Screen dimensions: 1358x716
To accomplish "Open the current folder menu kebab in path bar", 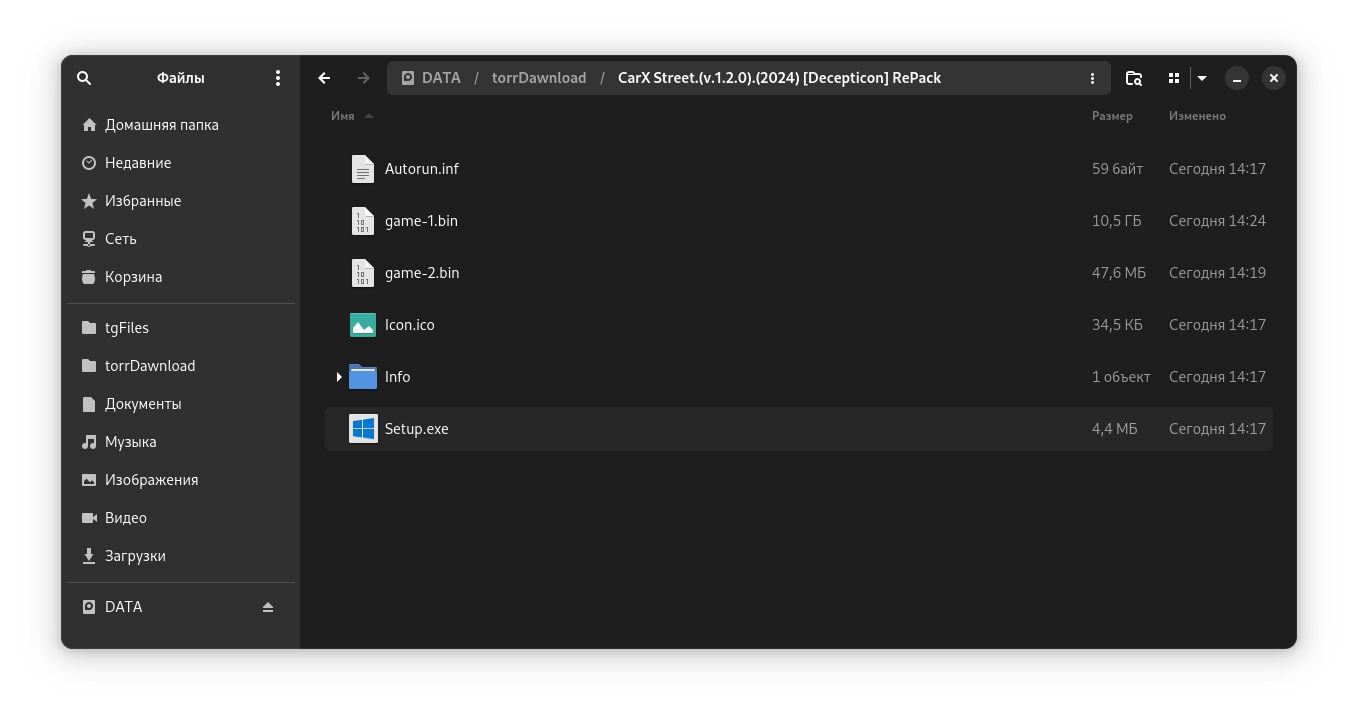I will pos(1092,78).
